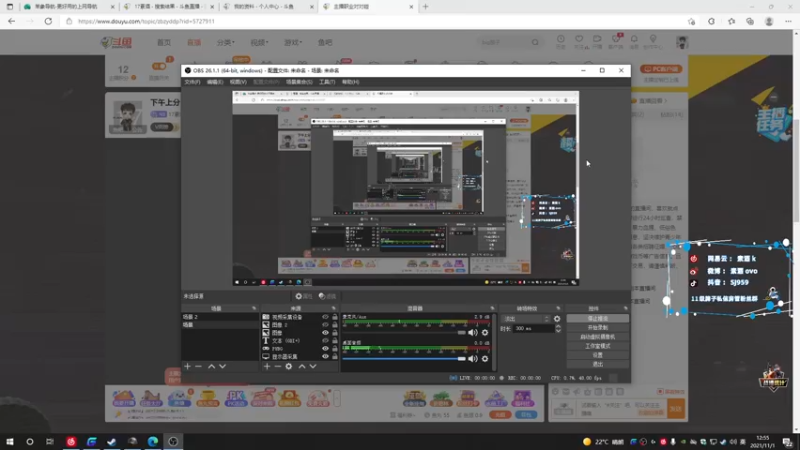Undock the Scenes panel using corner icon

point(254,308)
